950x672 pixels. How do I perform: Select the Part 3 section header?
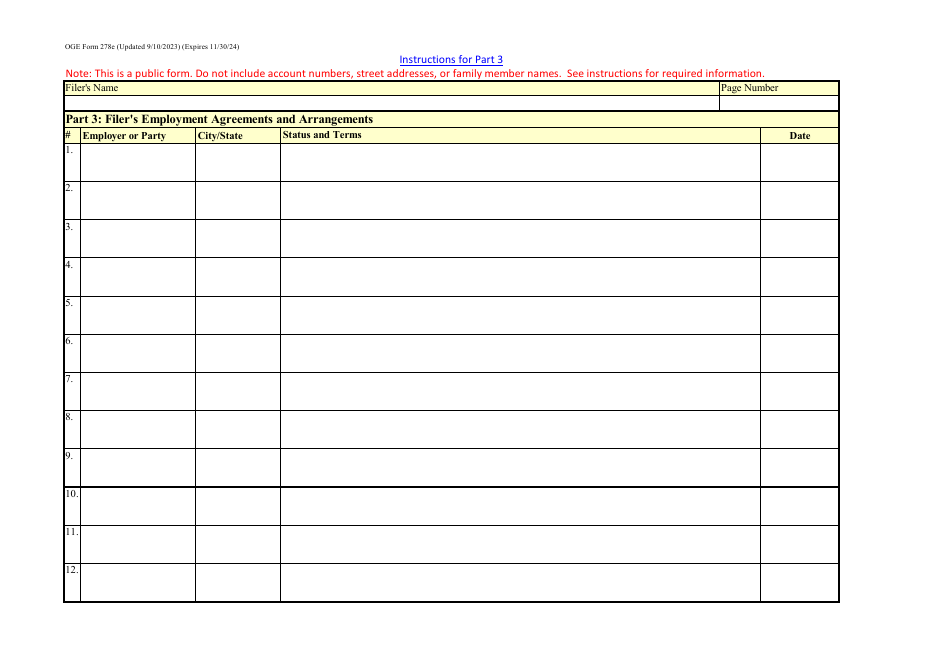(219, 118)
